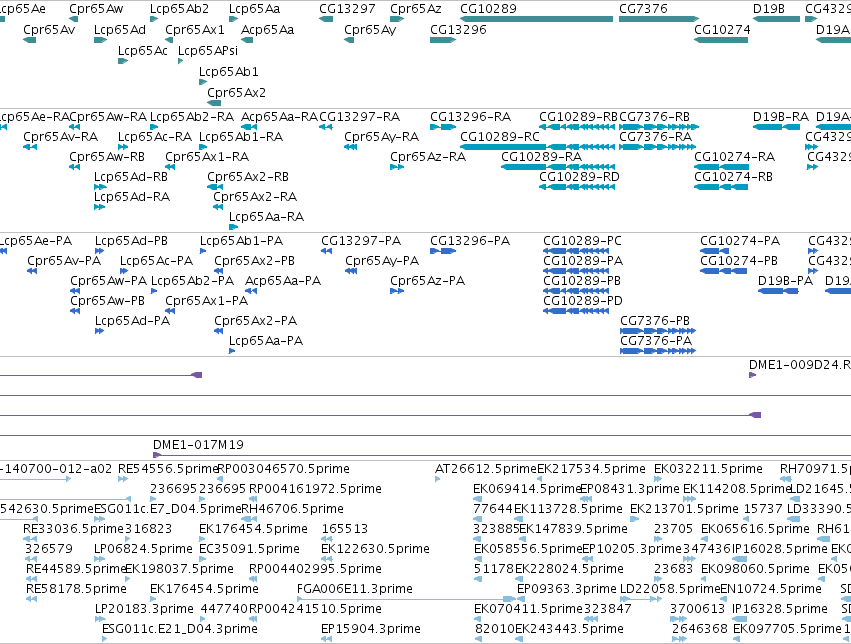Select the Lcp65Ab1 gene label

click(x=228, y=72)
